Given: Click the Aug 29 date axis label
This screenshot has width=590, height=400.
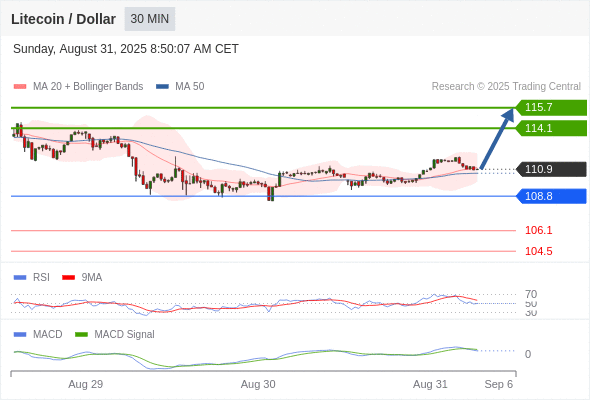Looking at the screenshot, I should (x=85, y=384).
